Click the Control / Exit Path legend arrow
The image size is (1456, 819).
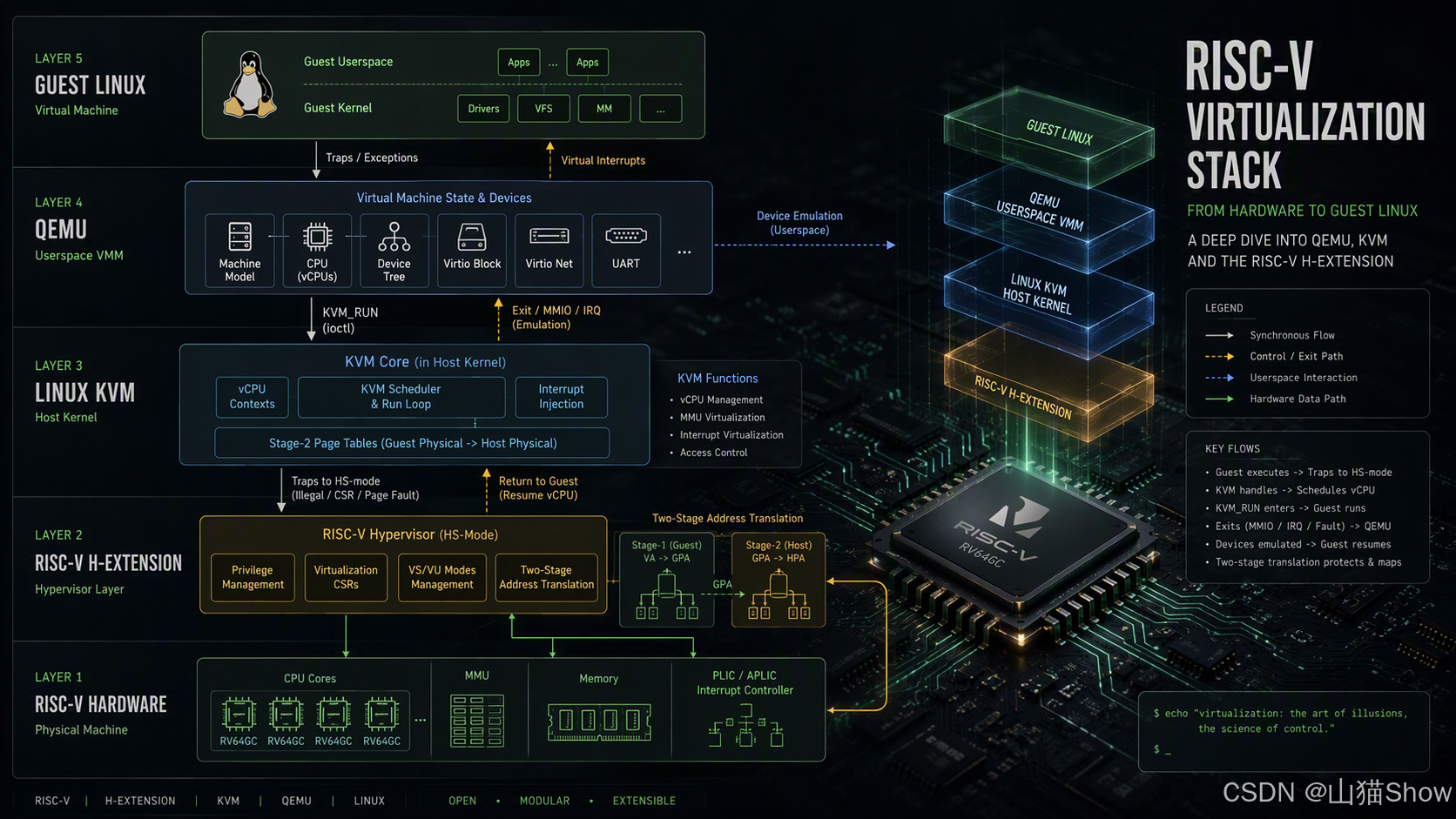click(x=1219, y=356)
